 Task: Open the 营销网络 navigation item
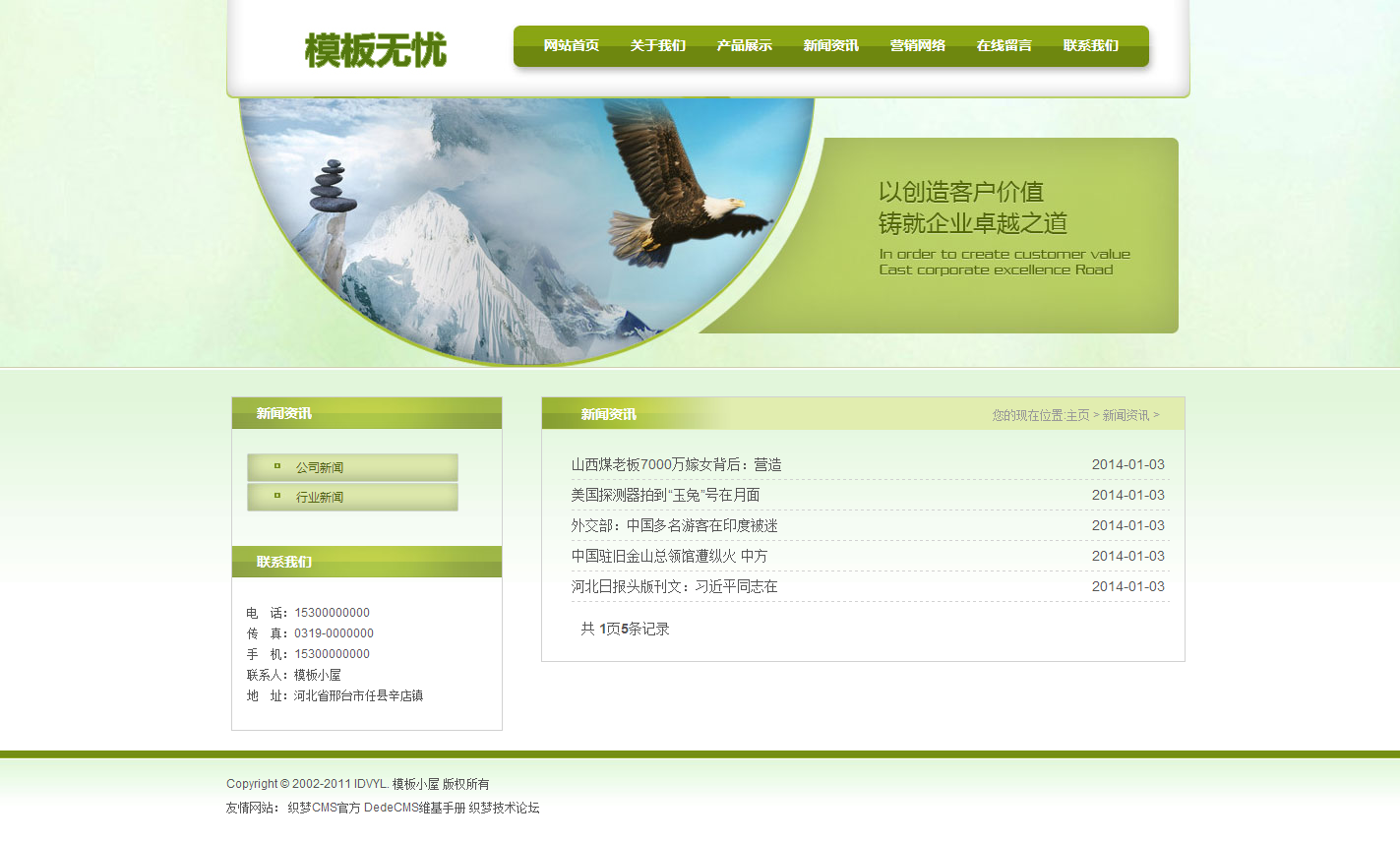917,46
